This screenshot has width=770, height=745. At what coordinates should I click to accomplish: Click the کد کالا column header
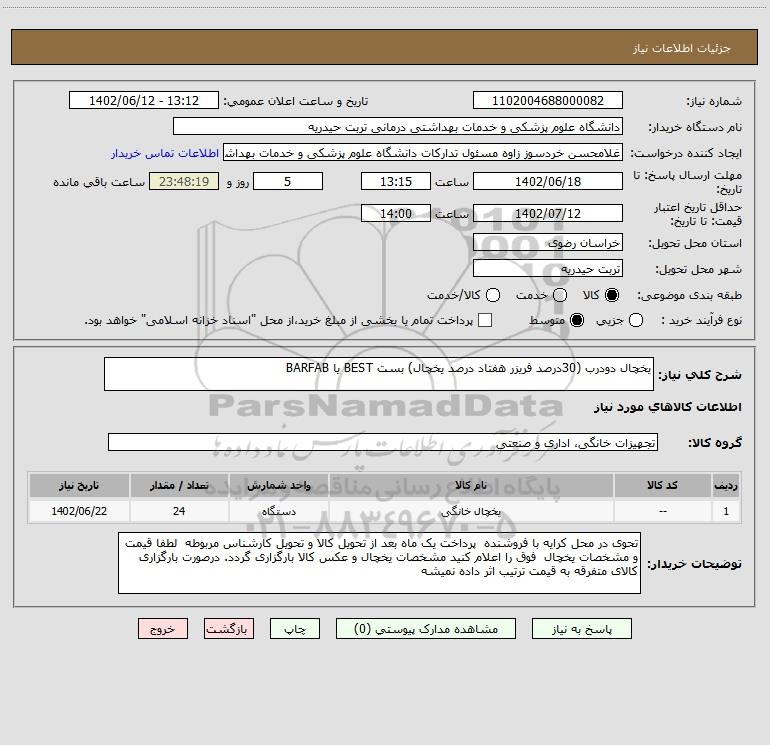pos(662,485)
